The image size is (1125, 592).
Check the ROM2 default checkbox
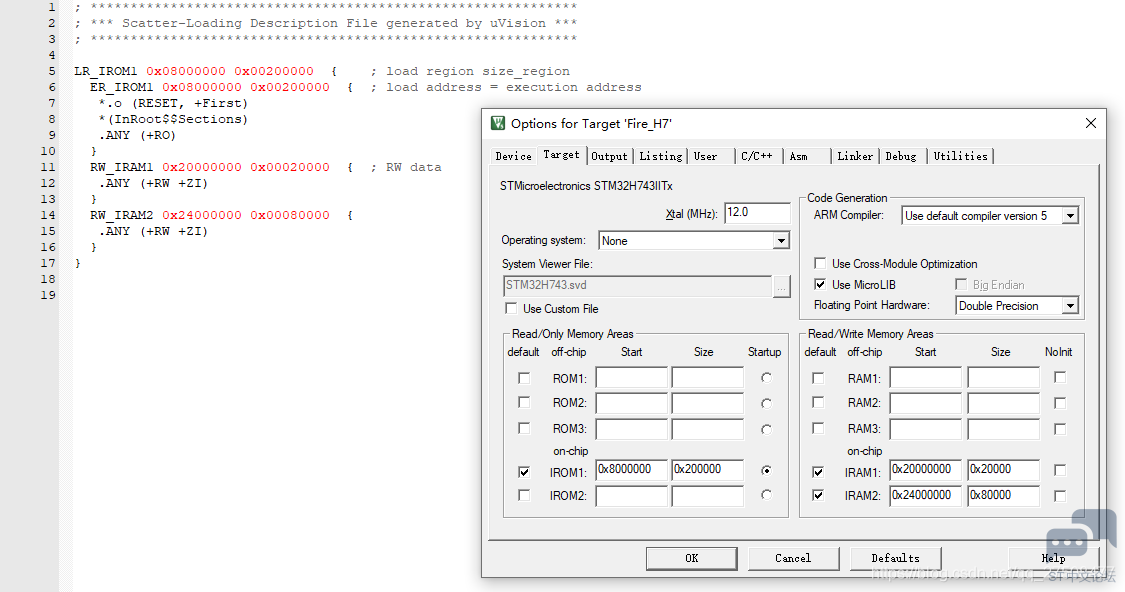pos(524,403)
